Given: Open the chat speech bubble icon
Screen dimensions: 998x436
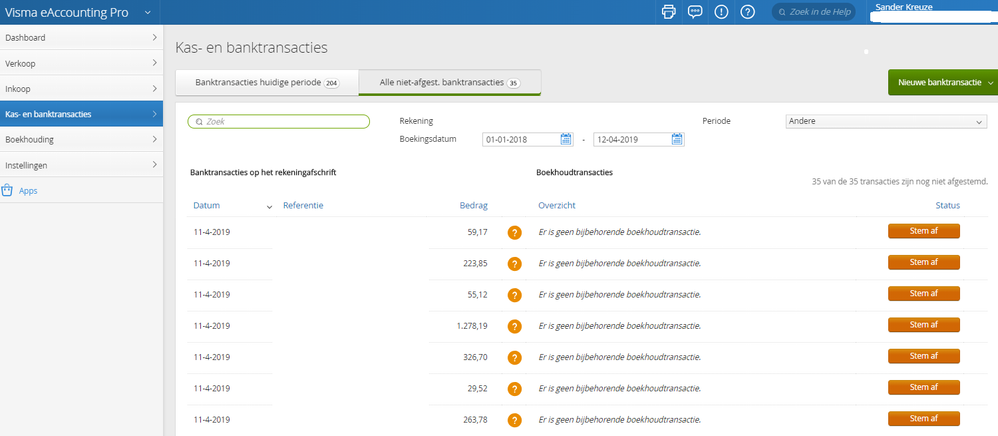Looking at the screenshot, I should tap(695, 12).
